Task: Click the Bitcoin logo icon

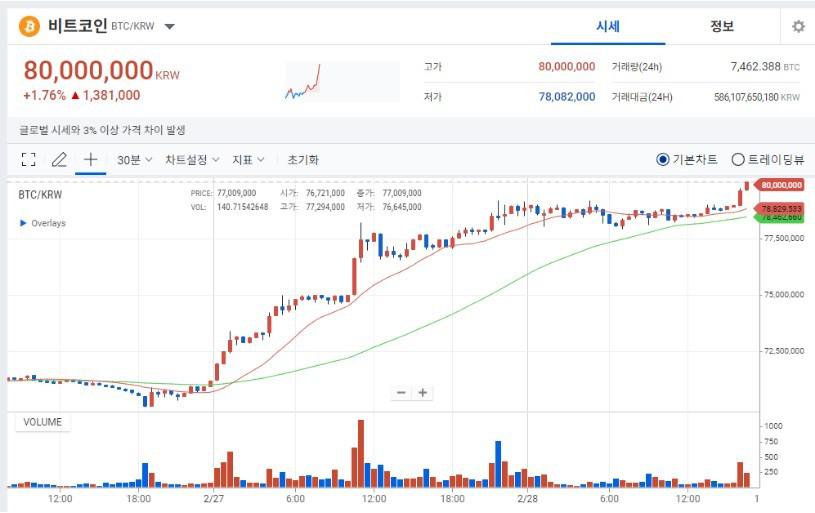Action: pos(29,27)
